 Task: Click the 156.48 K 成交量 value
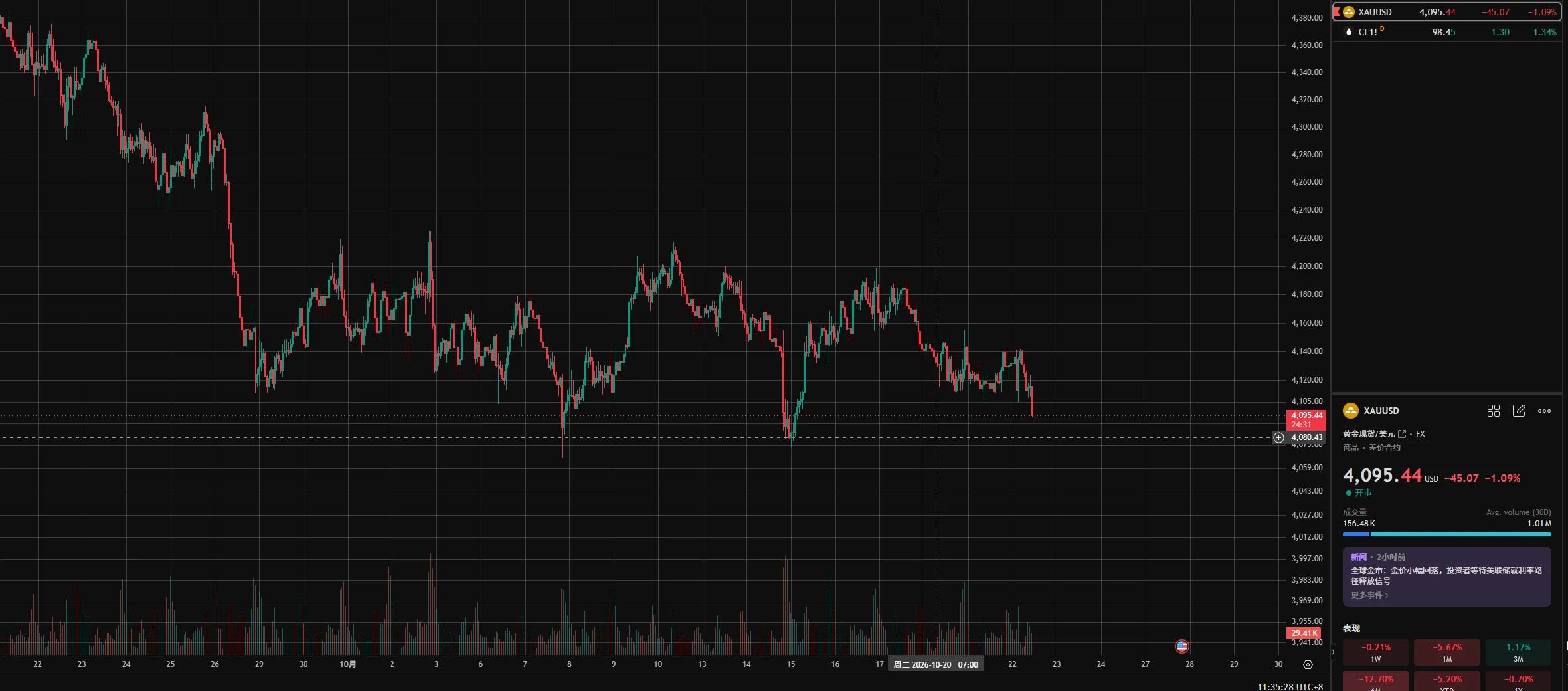click(1359, 524)
